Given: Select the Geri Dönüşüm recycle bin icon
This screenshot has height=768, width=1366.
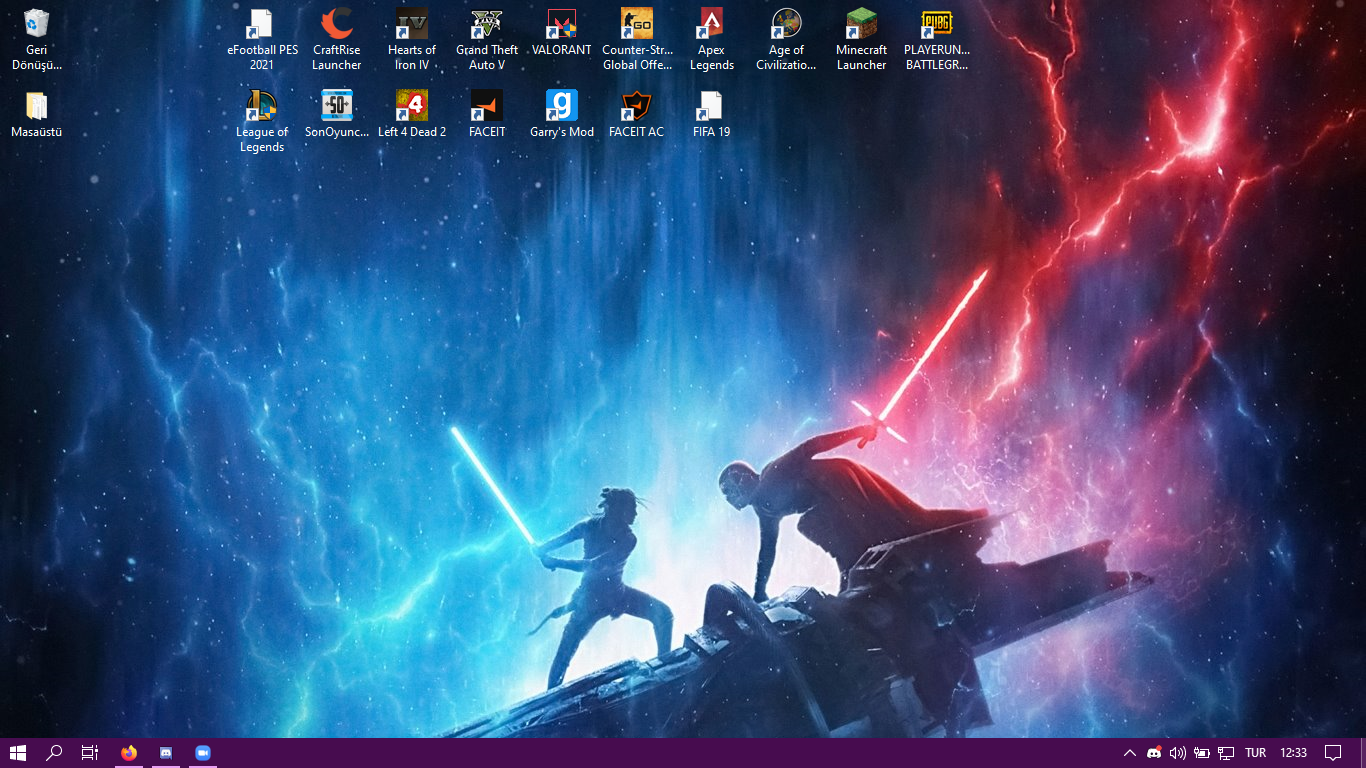Looking at the screenshot, I should [37, 40].
